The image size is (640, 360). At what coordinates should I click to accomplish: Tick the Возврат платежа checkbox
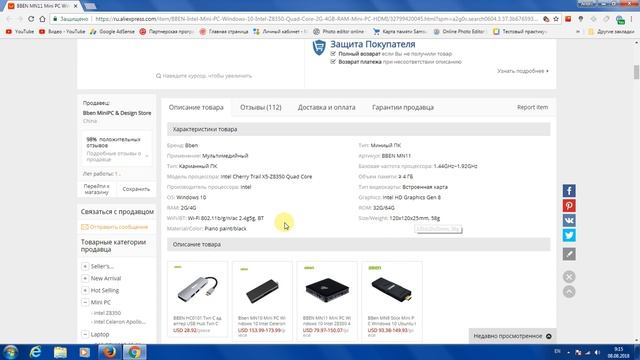tap(333, 62)
